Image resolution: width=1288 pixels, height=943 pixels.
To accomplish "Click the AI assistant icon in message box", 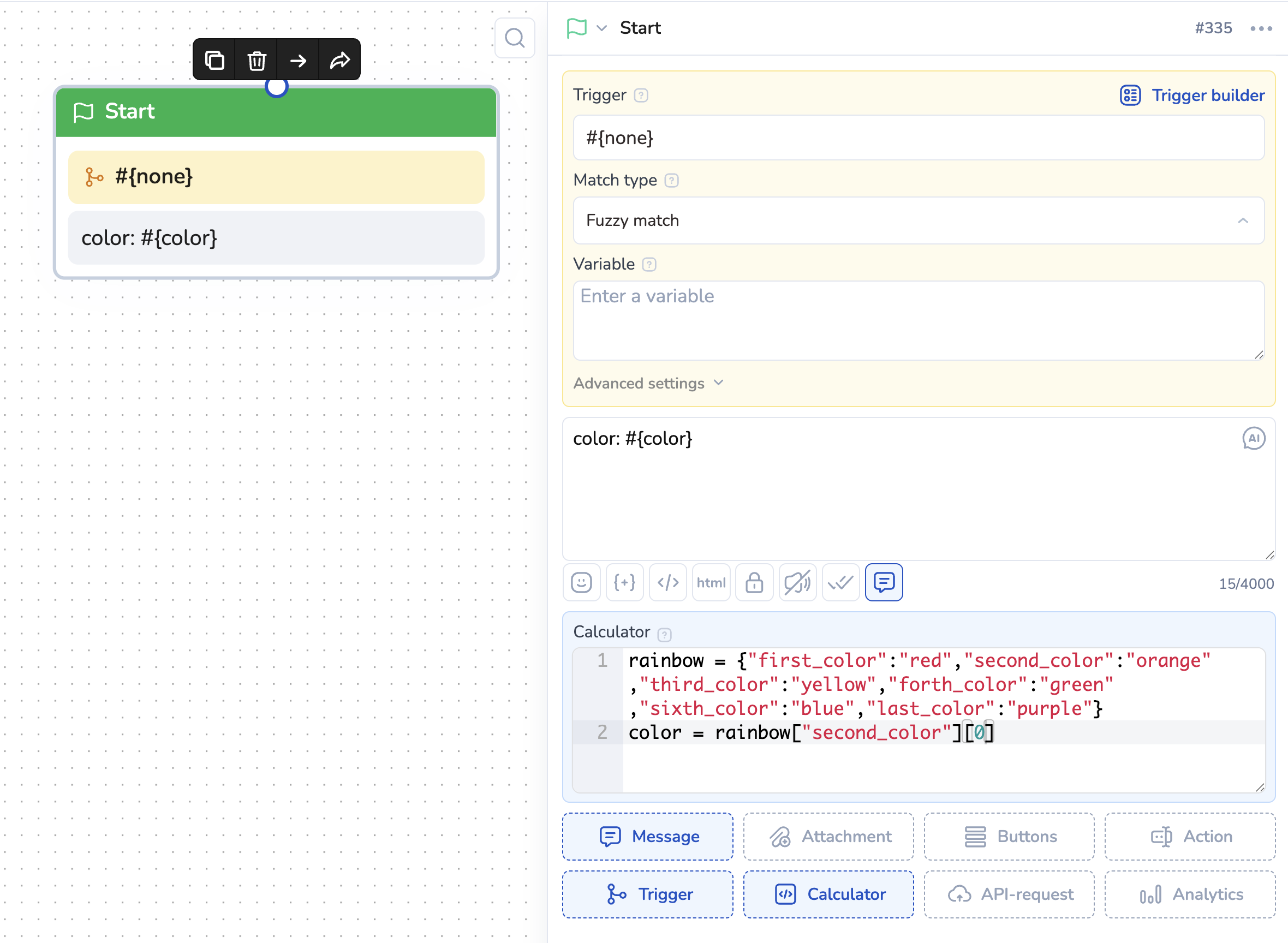I will [x=1253, y=438].
